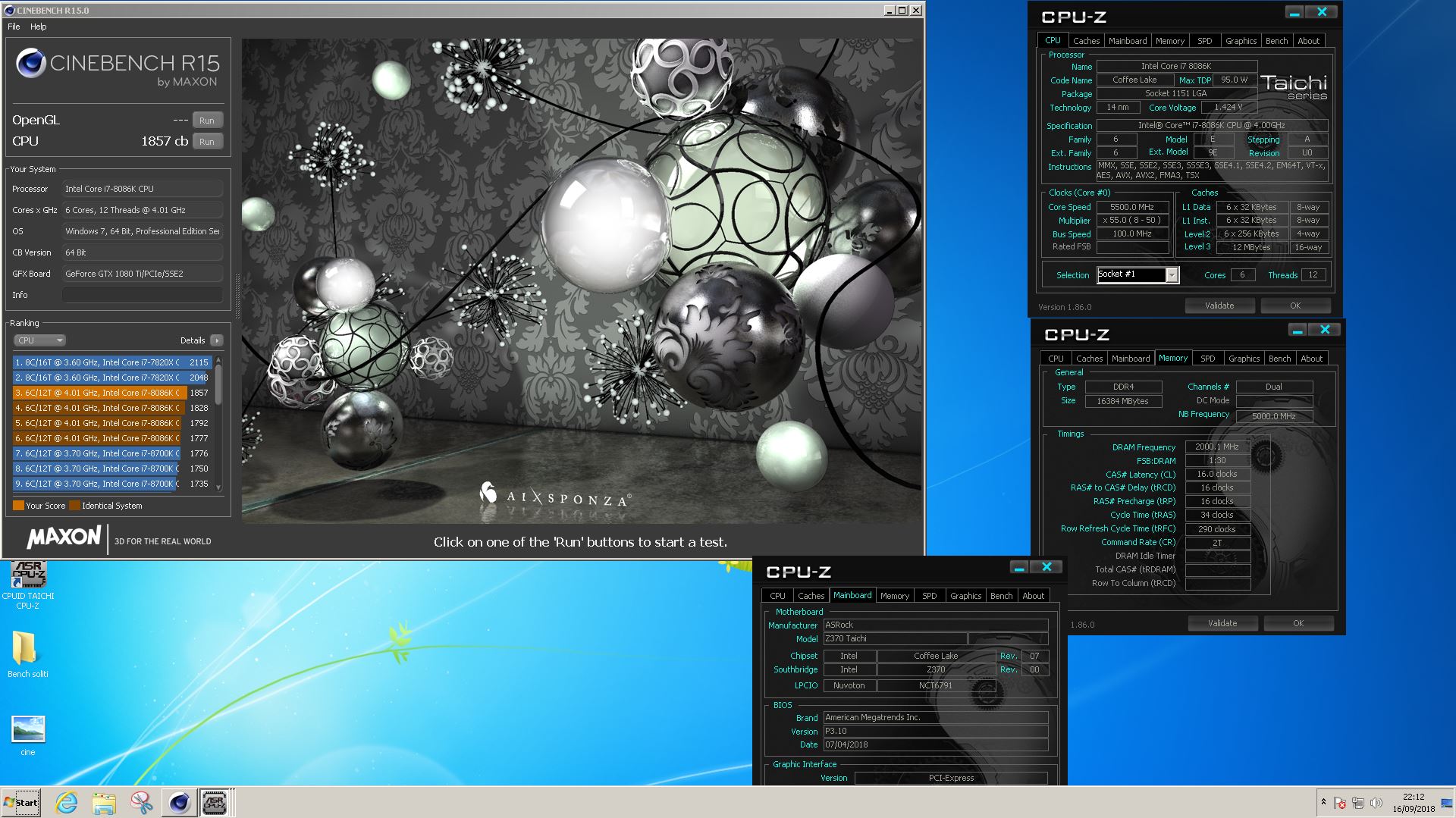Click OK in CPU-Z CPU window
Image resolution: width=1456 pixels, height=818 pixels.
(x=1295, y=306)
